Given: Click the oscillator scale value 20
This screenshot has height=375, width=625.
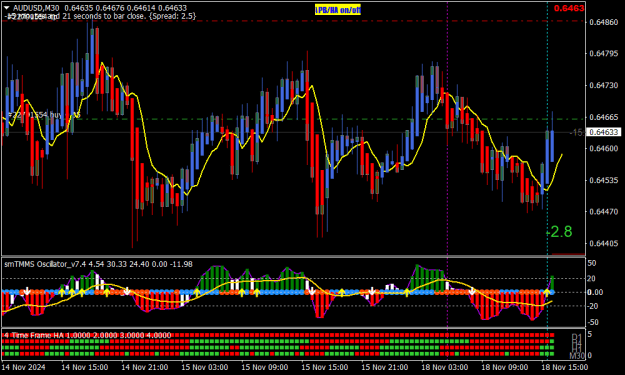Looking at the screenshot, I should [x=592, y=279].
